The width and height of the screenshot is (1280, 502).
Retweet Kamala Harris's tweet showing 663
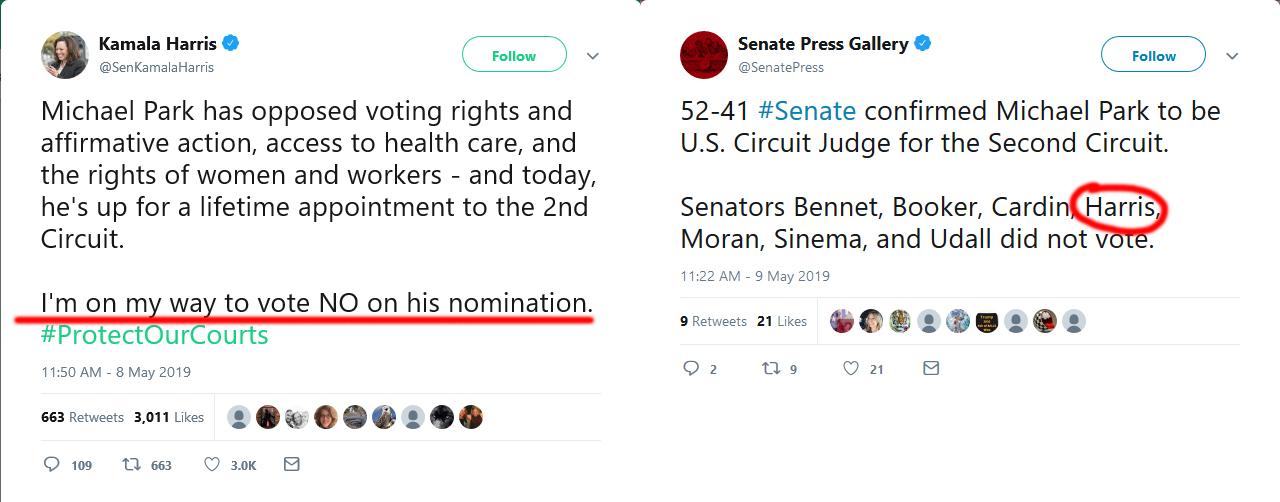pyautogui.click(x=146, y=465)
